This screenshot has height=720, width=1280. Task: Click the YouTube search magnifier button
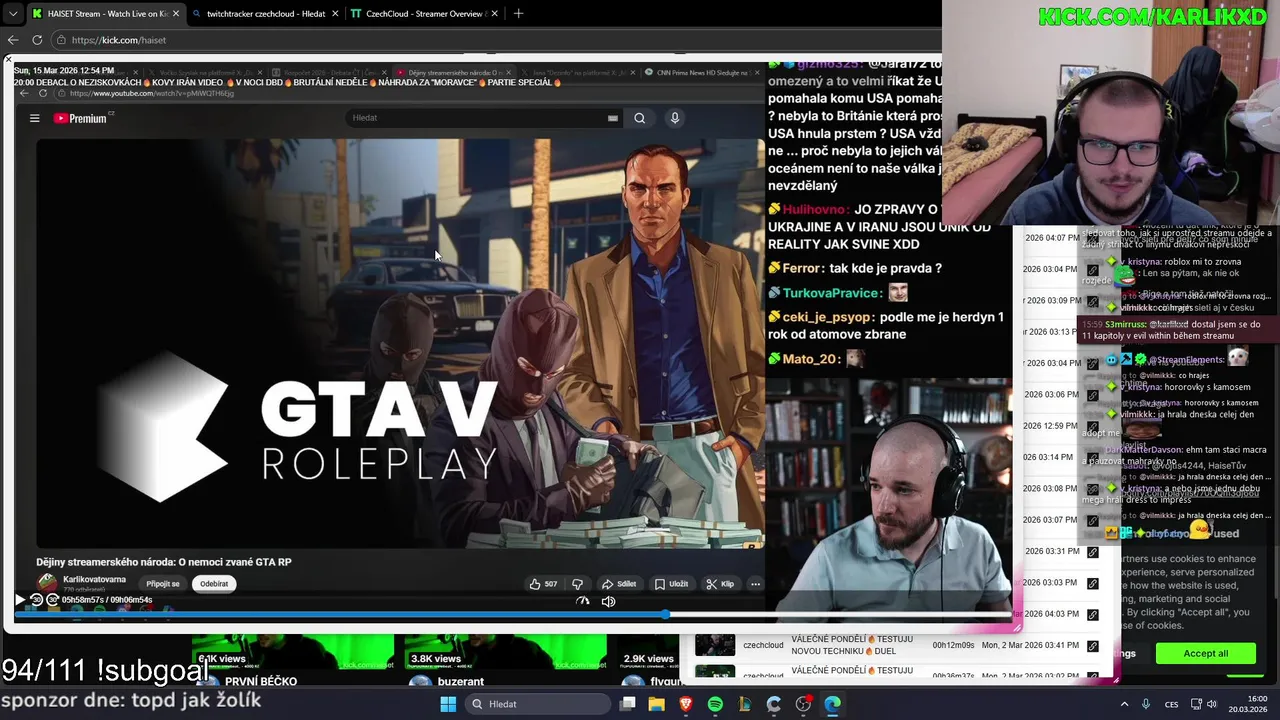640,118
